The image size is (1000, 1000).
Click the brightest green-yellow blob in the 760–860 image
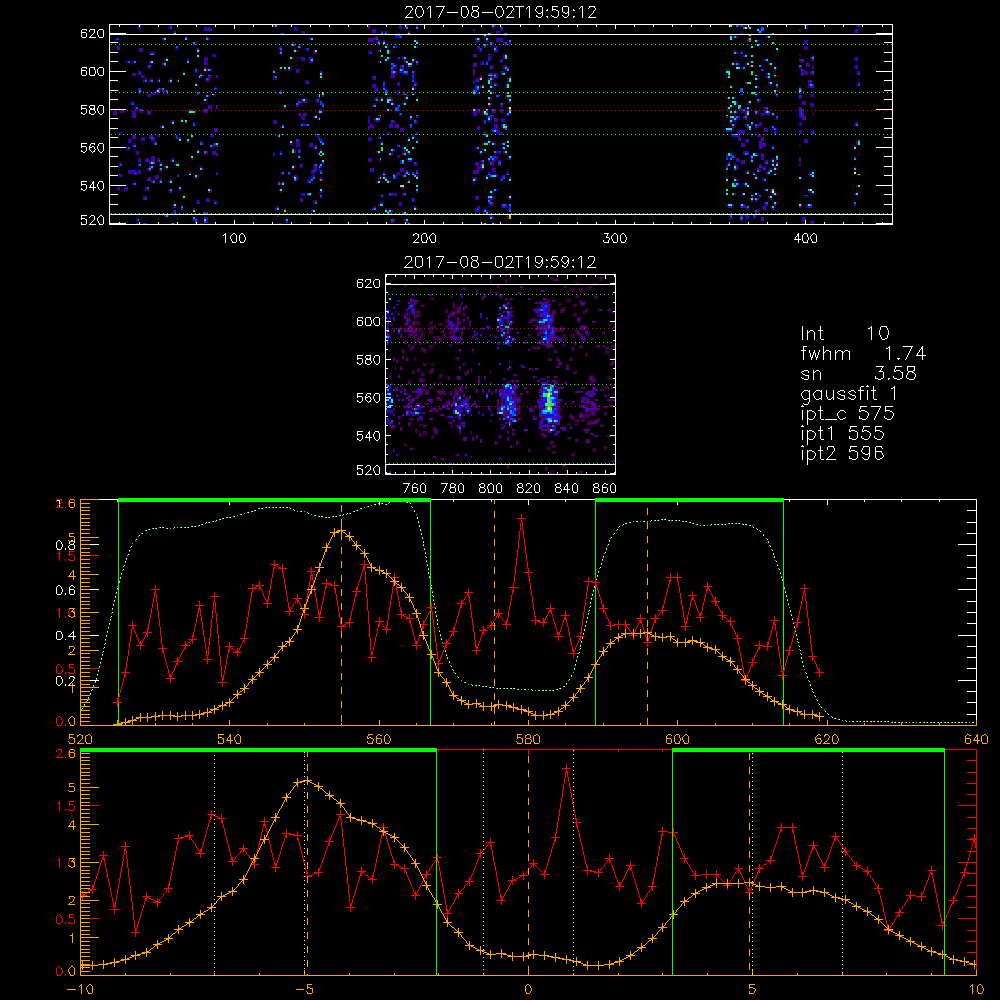(x=548, y=402)
